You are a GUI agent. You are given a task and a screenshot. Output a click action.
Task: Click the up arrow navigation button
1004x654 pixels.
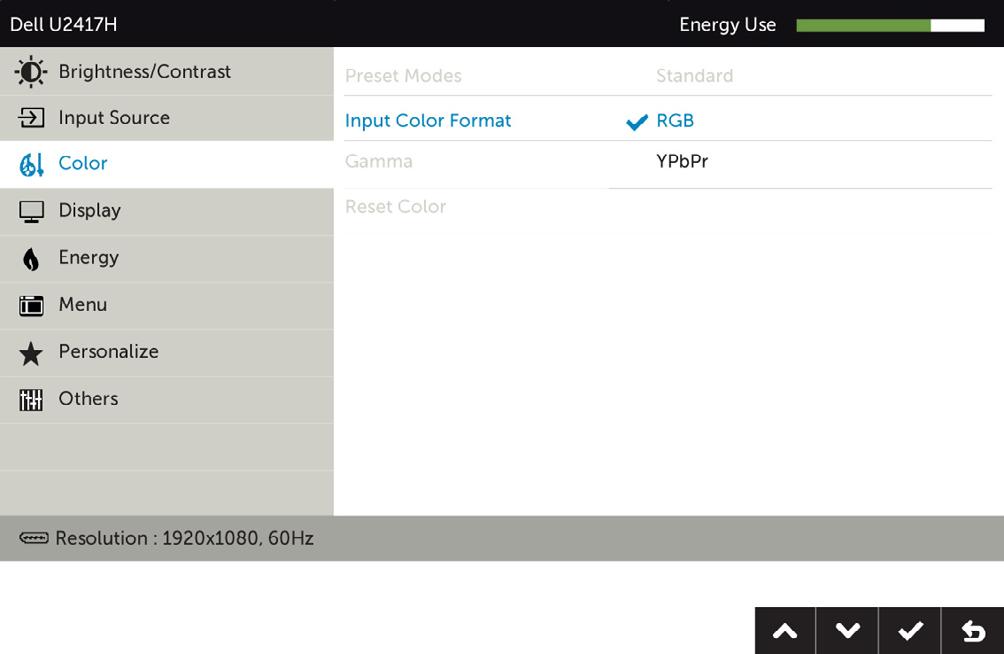tap(785, 631)
